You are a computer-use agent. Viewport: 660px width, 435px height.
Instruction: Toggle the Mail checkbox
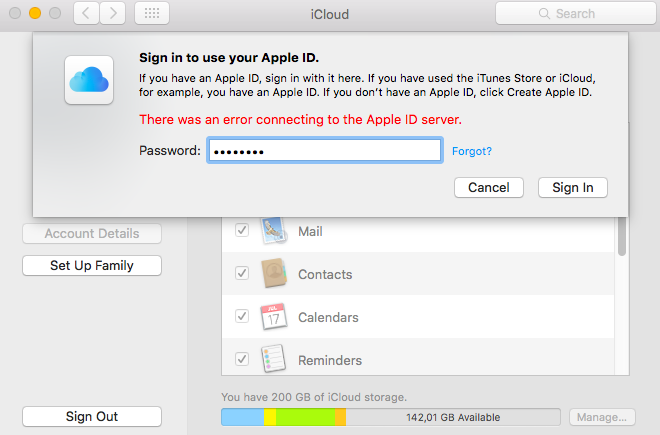coord(242,230)
